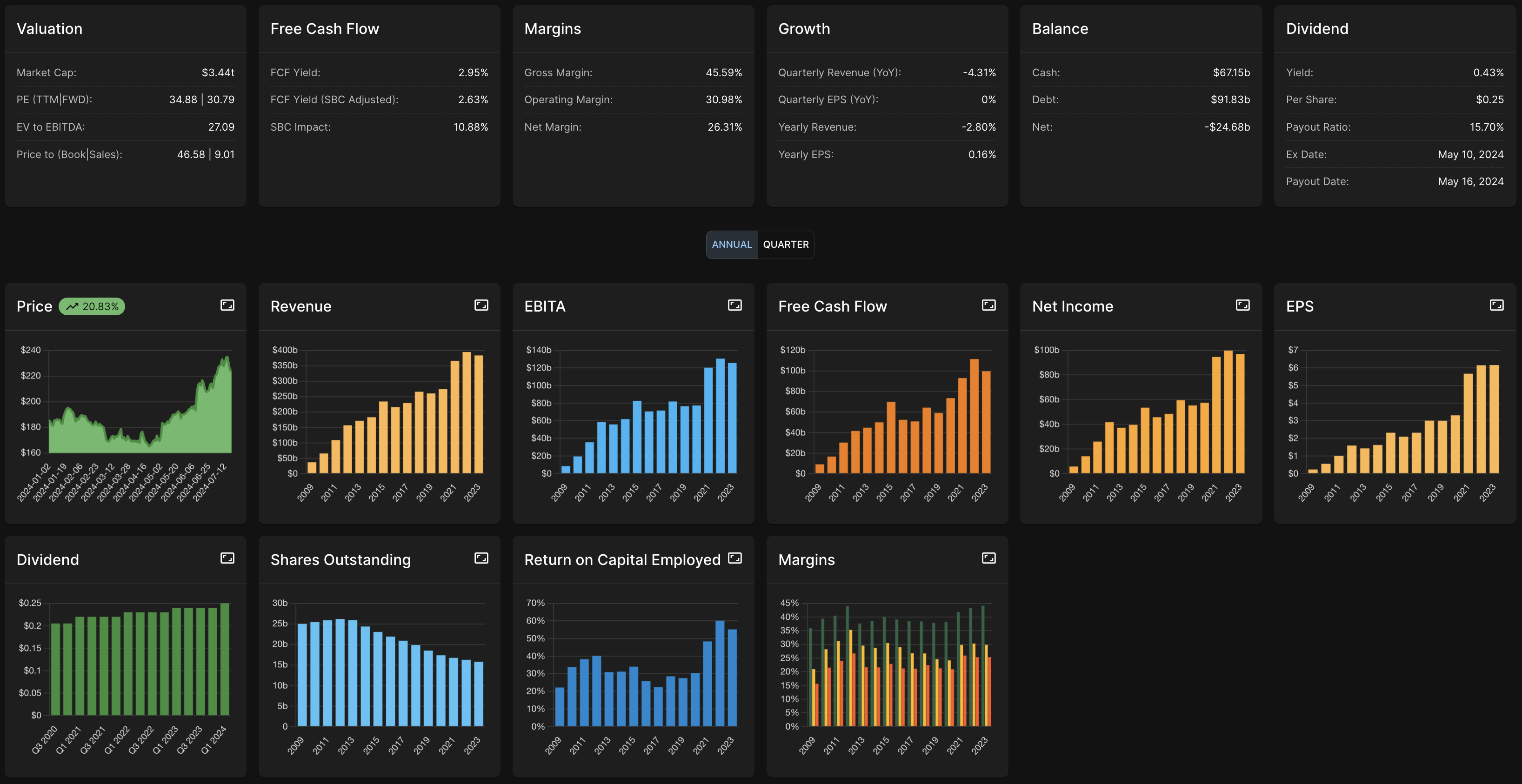Click the EV to EBITDA value 27.09

pyautogui.click(x=221, y=127)
